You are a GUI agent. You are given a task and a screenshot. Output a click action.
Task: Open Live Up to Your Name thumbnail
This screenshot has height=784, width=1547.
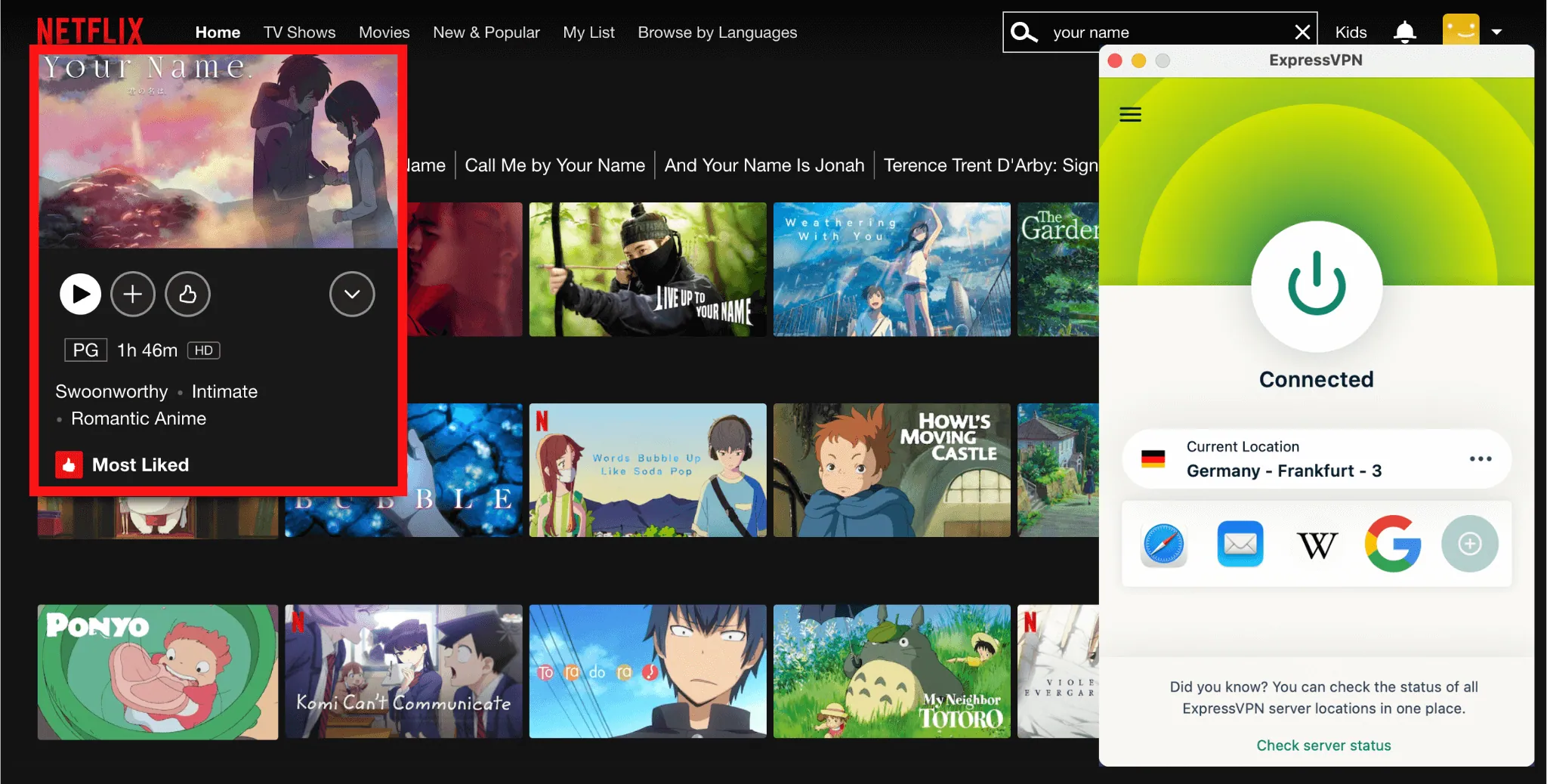(x=647, y=269)
